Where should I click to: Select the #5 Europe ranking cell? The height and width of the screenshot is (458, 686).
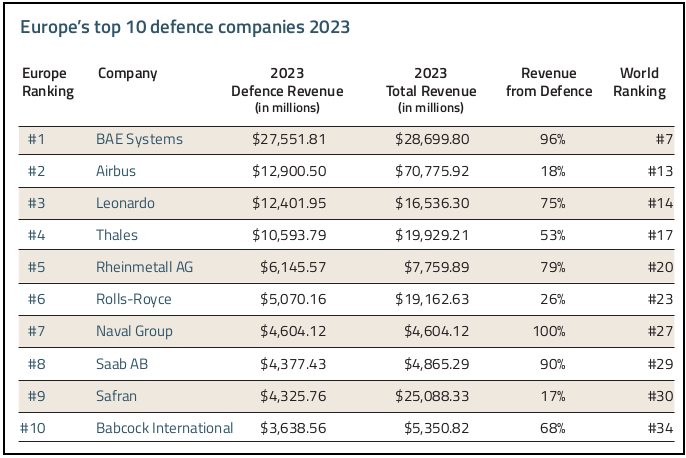coord(36,267)
